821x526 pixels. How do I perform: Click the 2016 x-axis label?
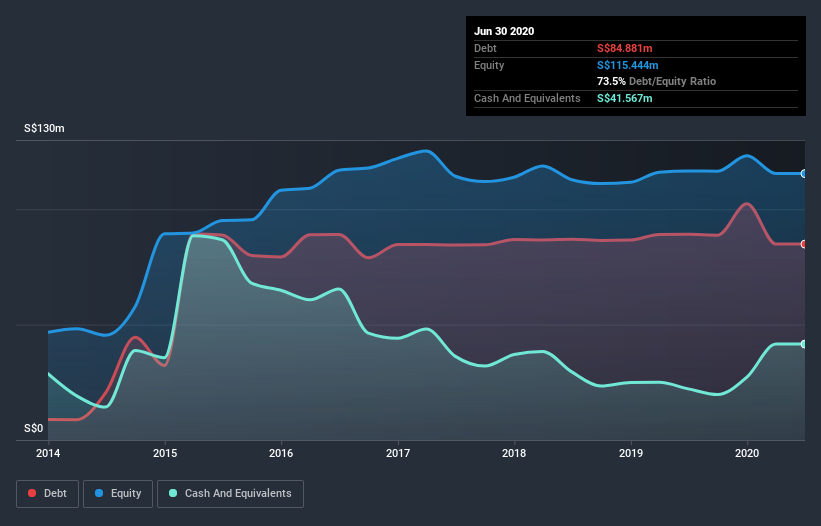[x=281, y=453]
